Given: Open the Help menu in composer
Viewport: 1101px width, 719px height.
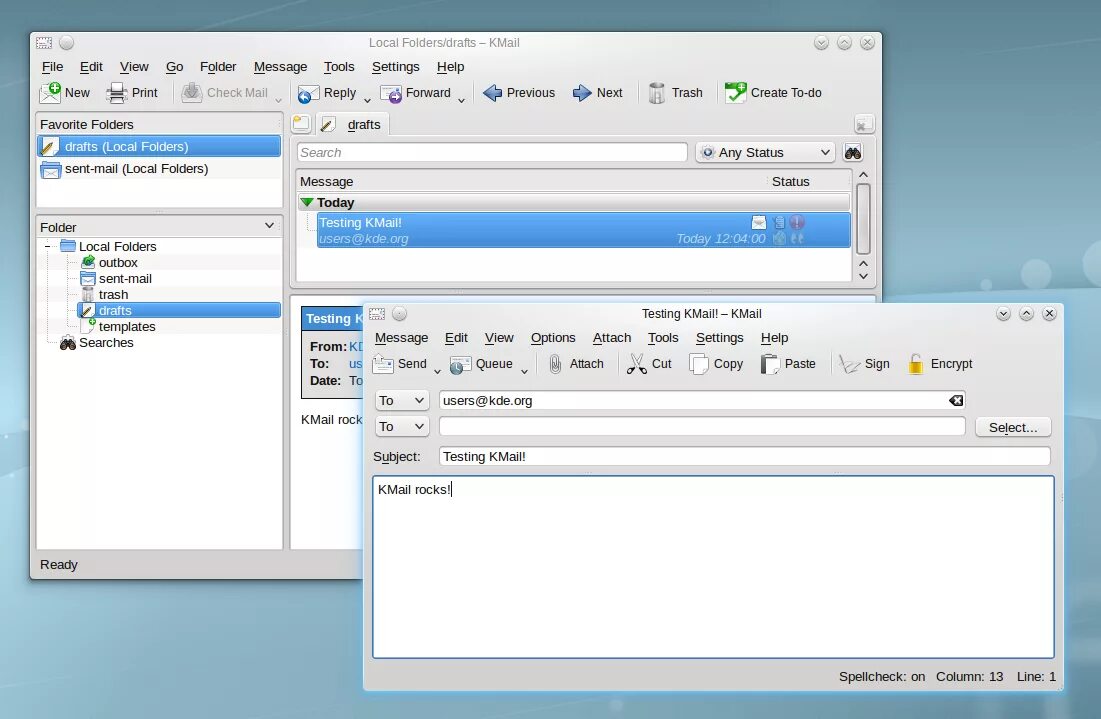Looking at the screenshot, I should coord(774,338).
